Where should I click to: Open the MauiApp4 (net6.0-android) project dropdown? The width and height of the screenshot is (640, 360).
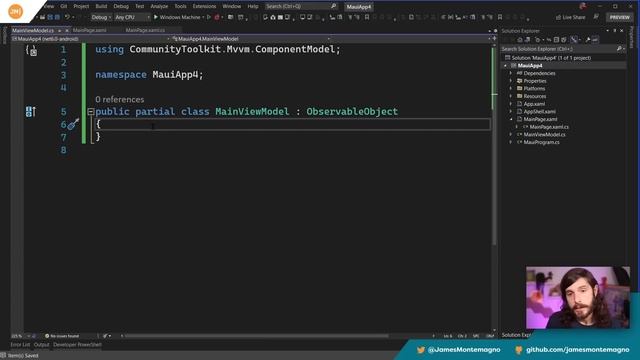pyautogui.click(x=91, y=39)
